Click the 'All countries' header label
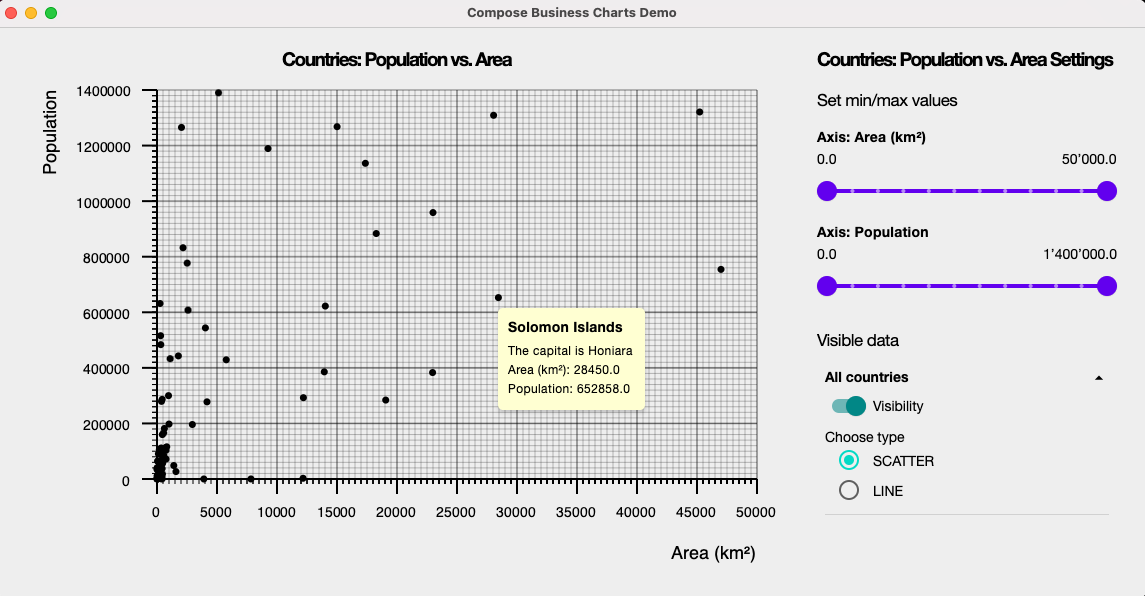Screen dimensions: 1145x596 click(x=866, y=378)
